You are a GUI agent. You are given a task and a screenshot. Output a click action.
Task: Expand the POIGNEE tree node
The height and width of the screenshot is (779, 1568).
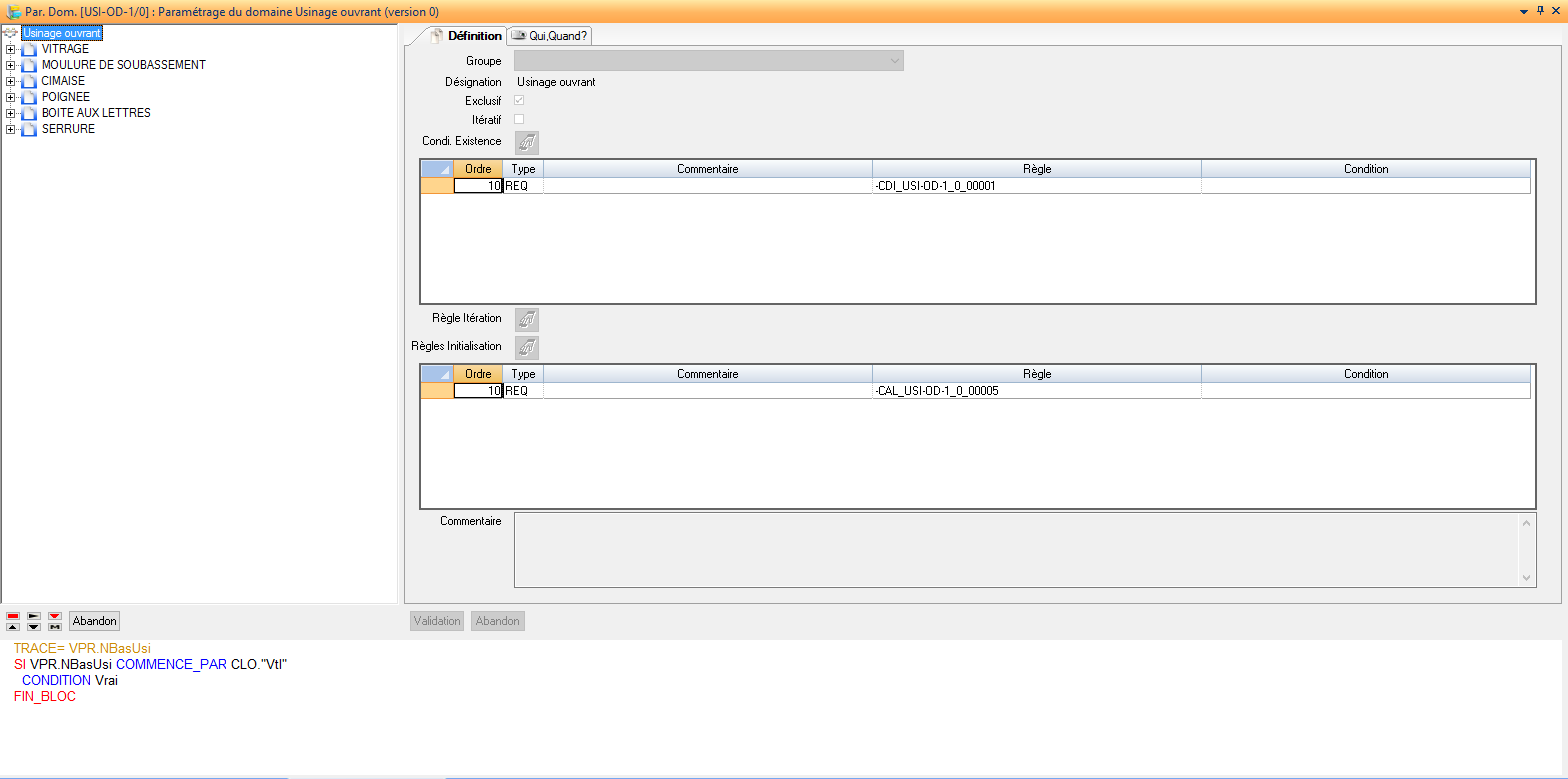(x=10, y=97)
